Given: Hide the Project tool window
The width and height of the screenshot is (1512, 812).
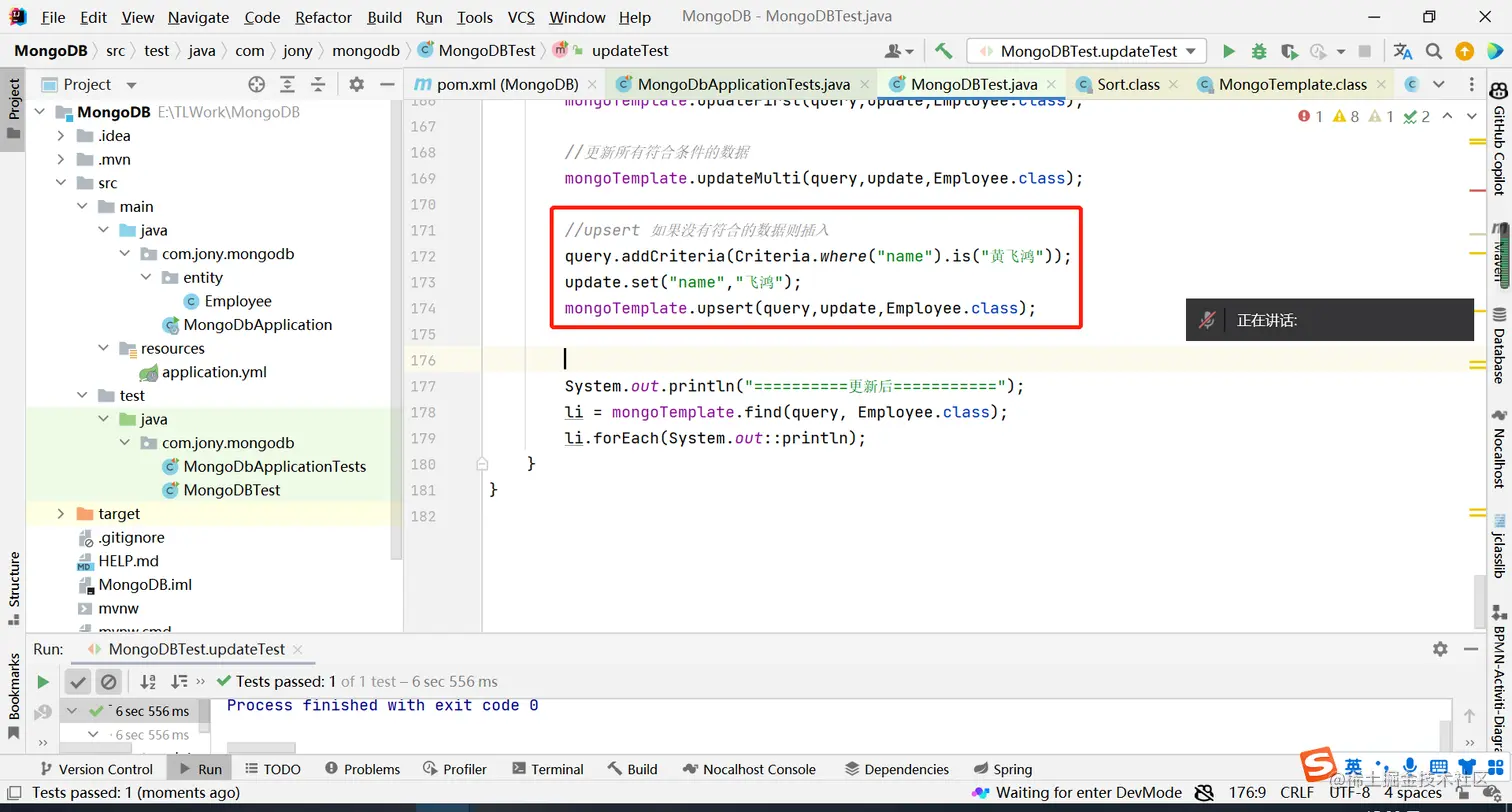Looking at the screenshot, I should click(x=387, y=84).
